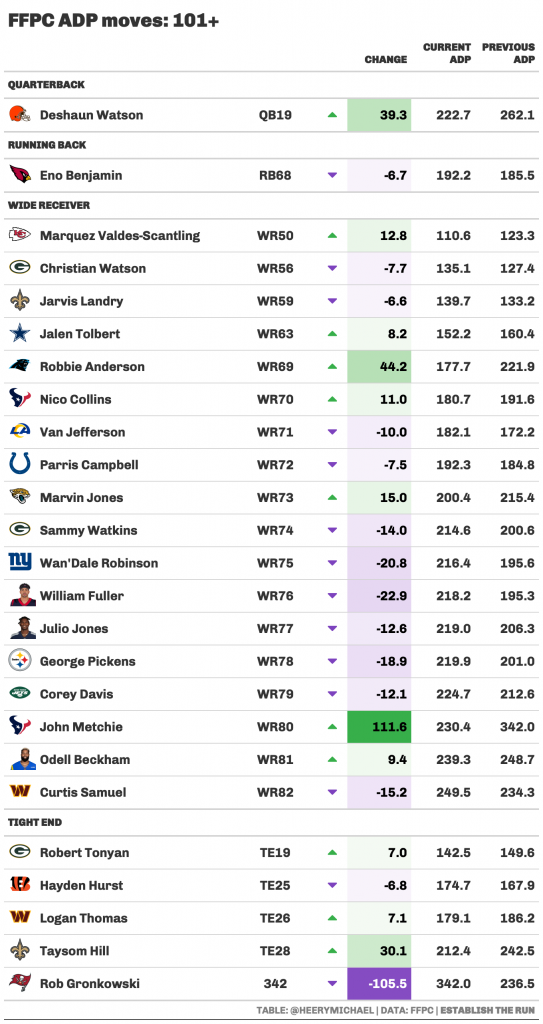Click the Arizona Cardinals logo beside Eno Benjamin
Screen dimensions: 543x1024
click(20, 175)
